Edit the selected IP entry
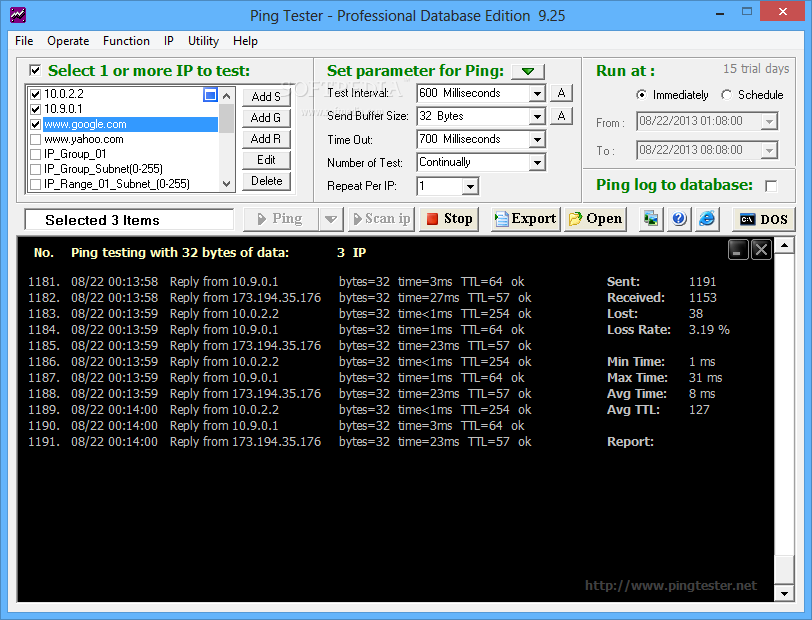 pyautogui.click(x=266, y=160)
